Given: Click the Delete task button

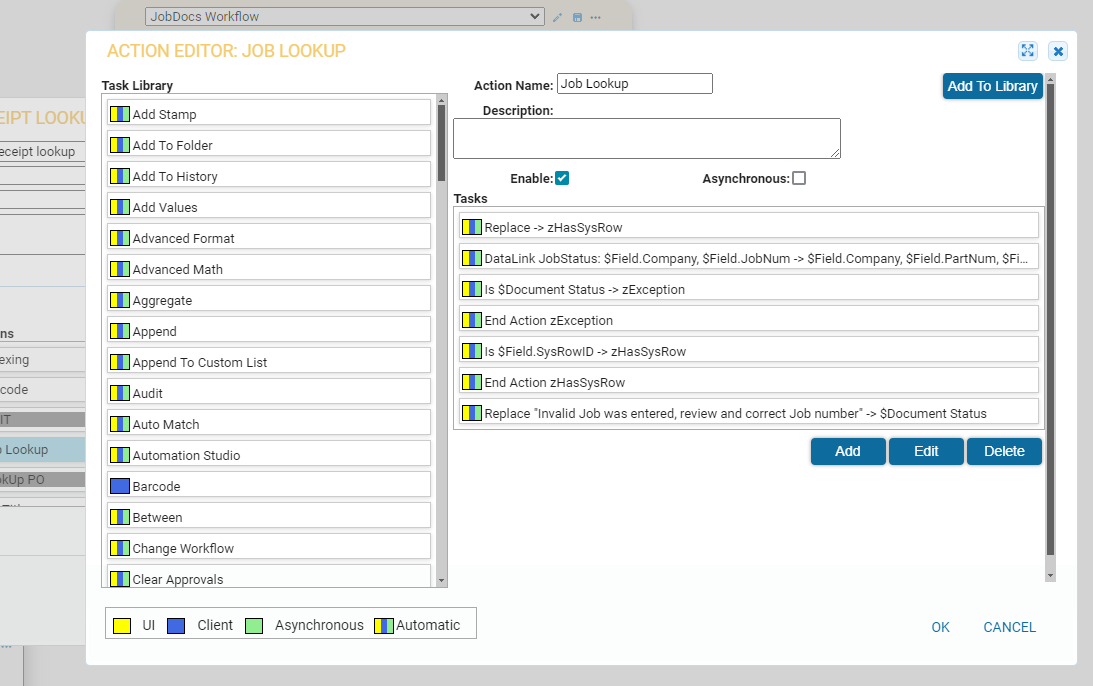Looking at the screenshot, I should coord(1004,451).
